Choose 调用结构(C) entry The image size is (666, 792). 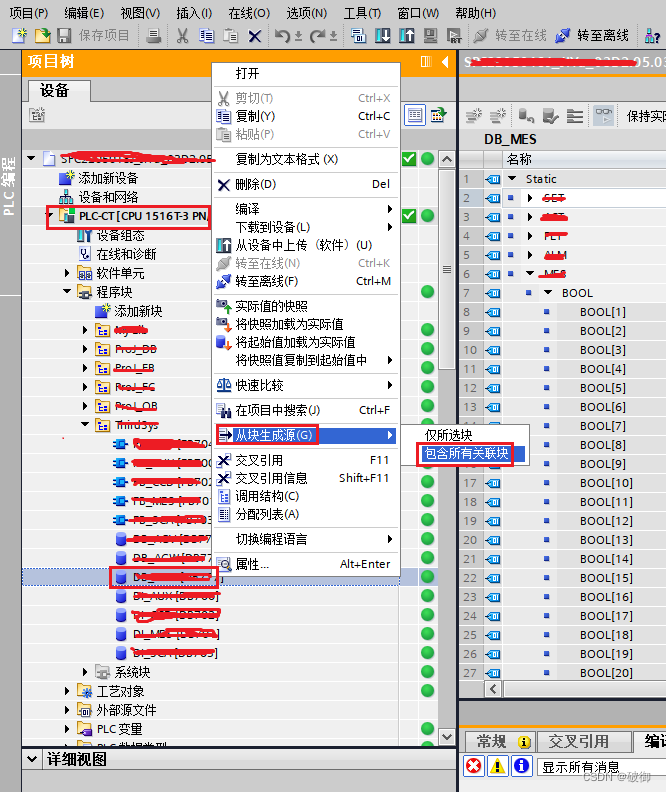coord(306,496)
